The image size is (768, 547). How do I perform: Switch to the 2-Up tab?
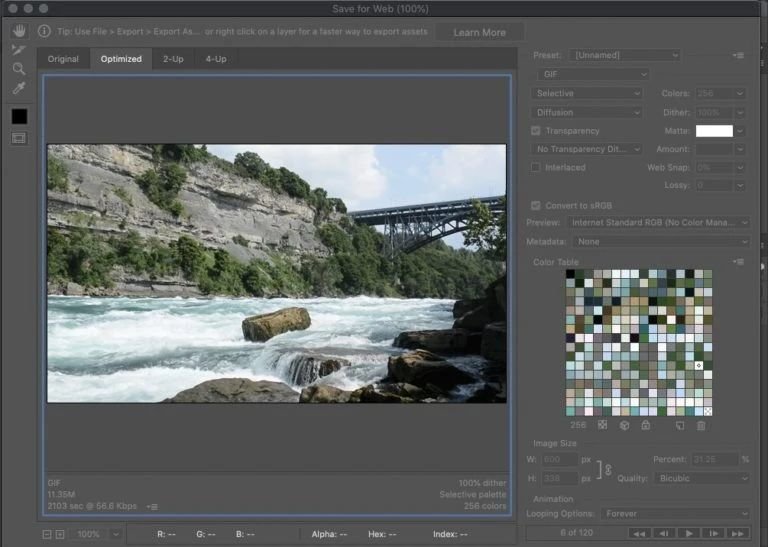pos(173,59)
